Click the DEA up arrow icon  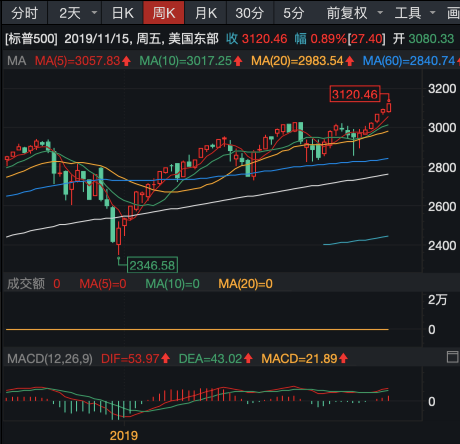[x=248, y=359]
